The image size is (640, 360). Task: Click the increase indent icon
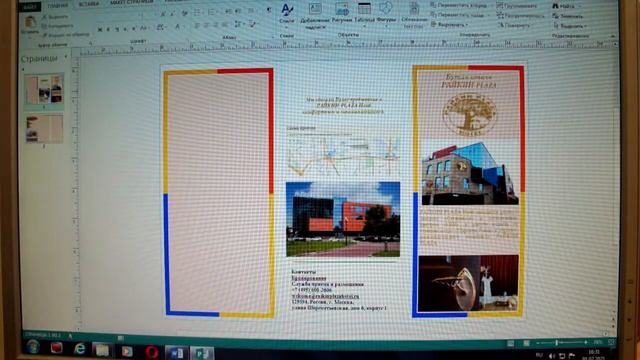pos(238,11)
